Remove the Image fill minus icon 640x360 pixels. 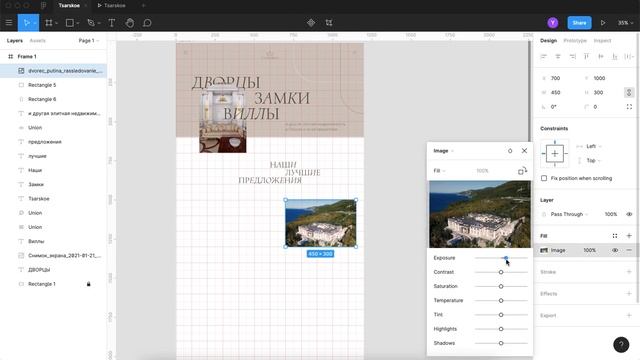pyautogui.click(x=629, y=250)
